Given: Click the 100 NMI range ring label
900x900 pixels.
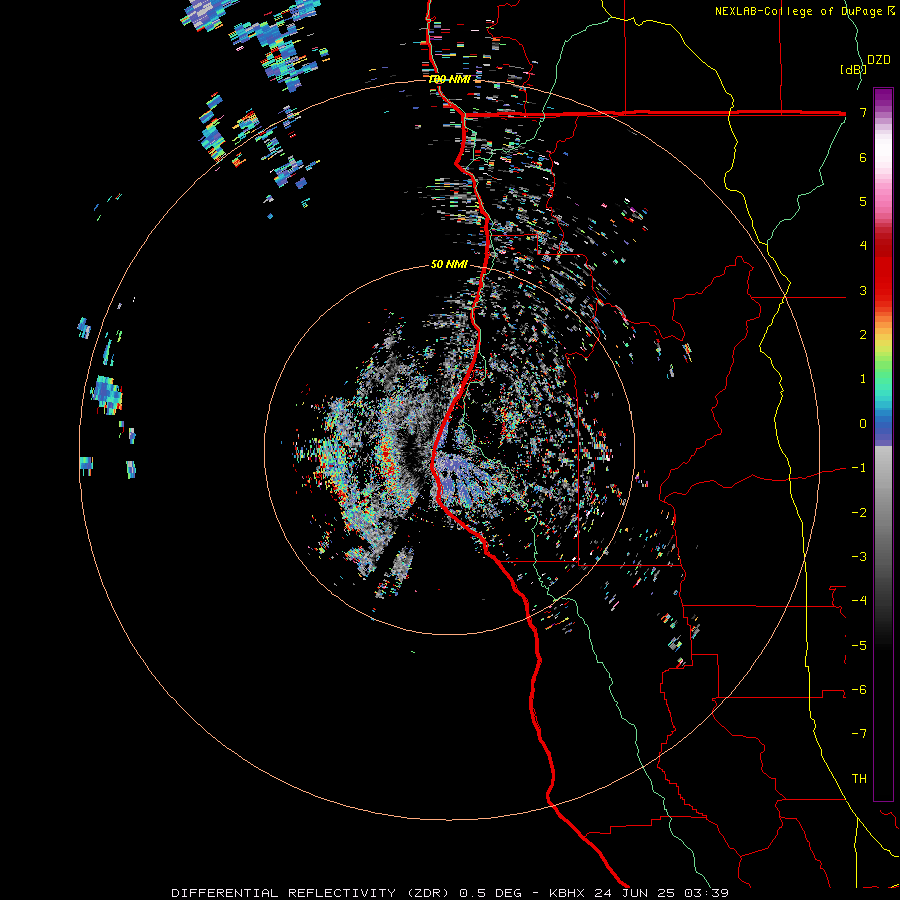Looking at the screenshot, I should click(449, 79).
